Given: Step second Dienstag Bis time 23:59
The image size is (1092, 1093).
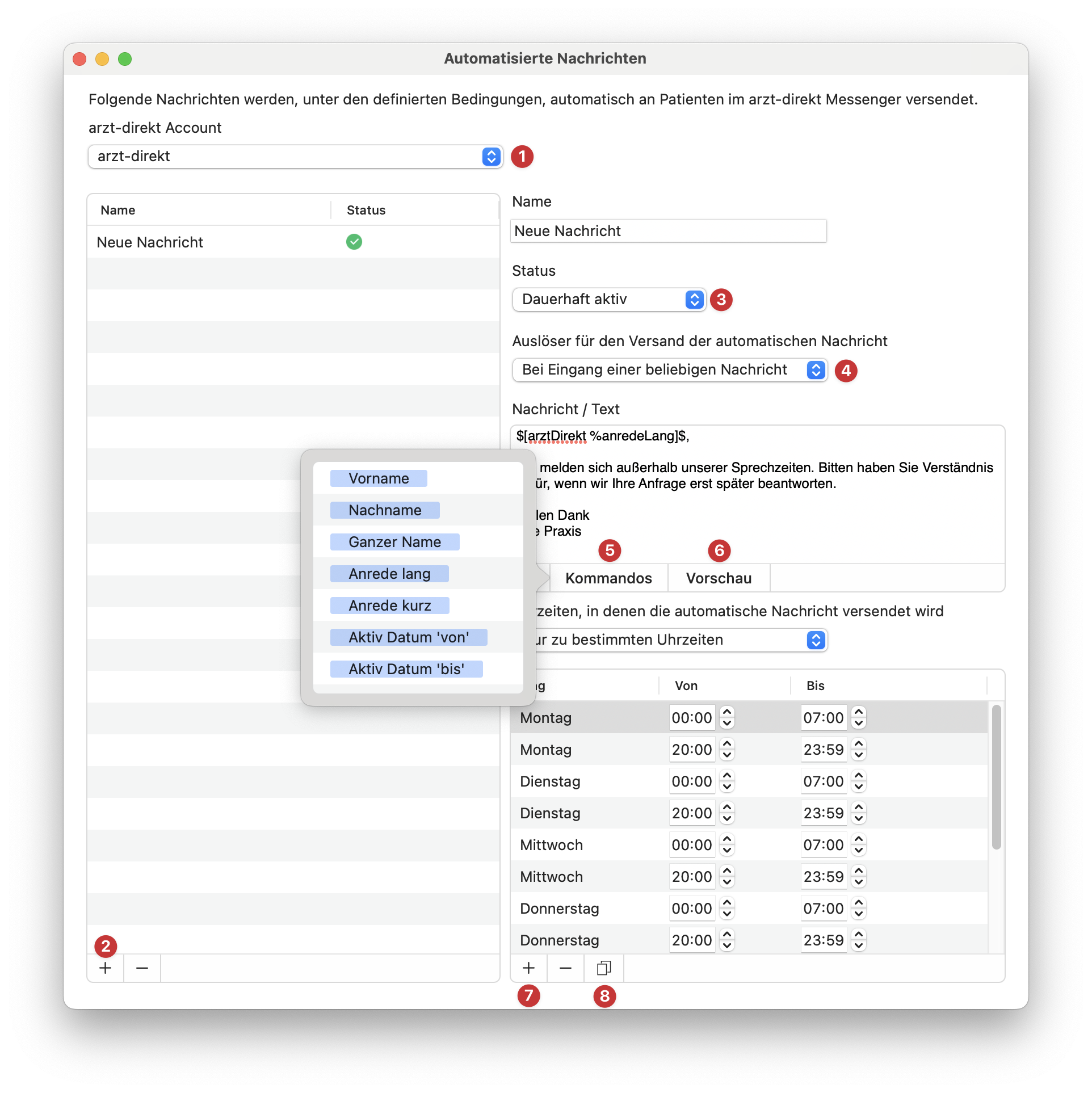Looking at the screenshot, I should [859, 813].
